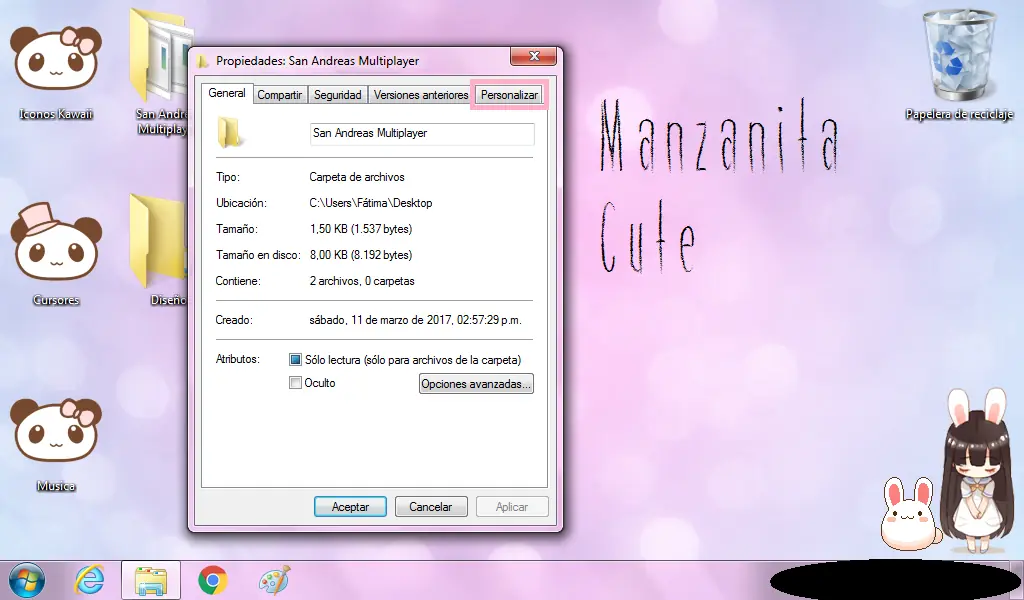The width and height of the screenshot is (1024, 600).
Task: Toggle the Sólo lectura checkbox
Action: tap(295, 360)
